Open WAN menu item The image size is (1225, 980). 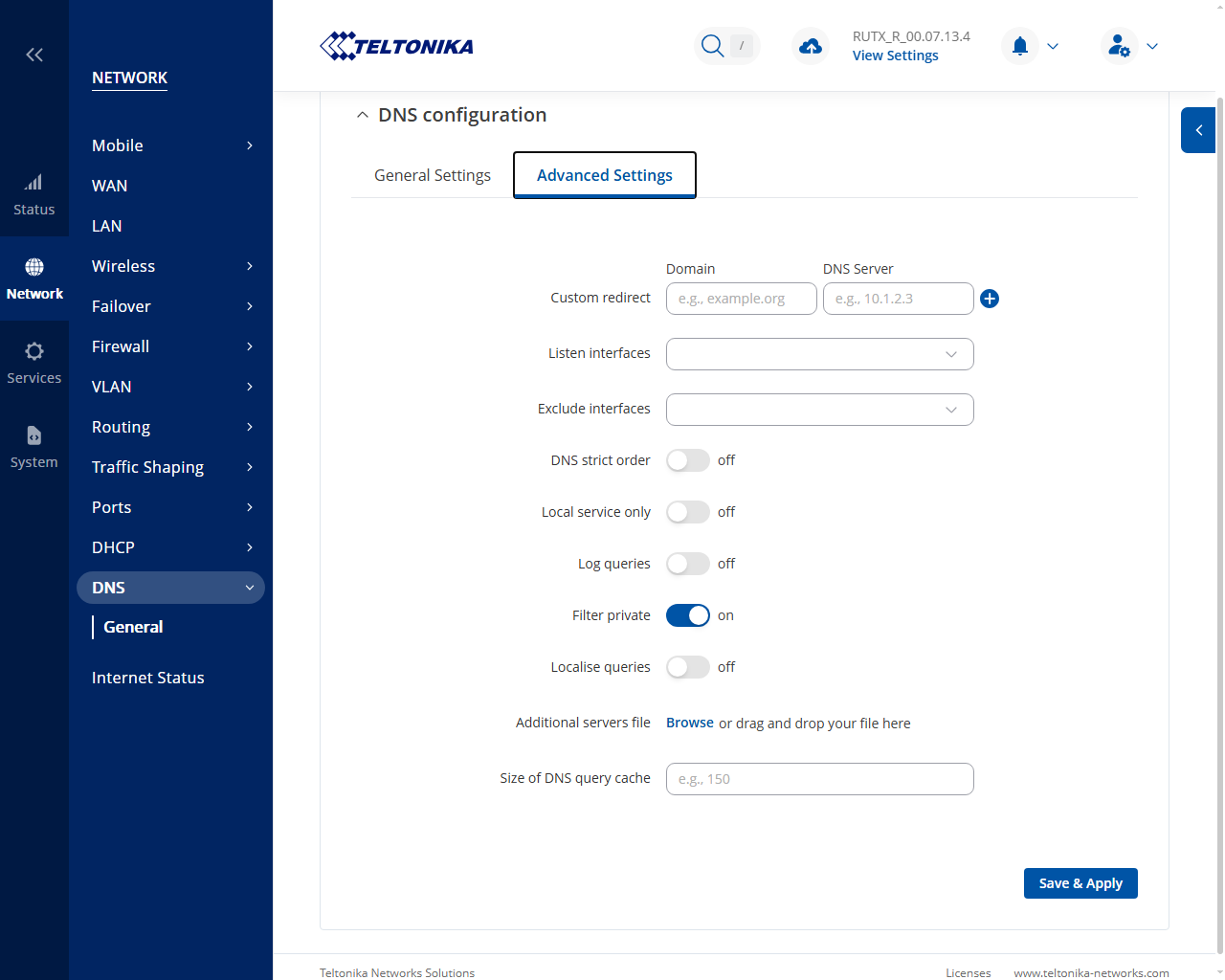[x=110, y=186]
